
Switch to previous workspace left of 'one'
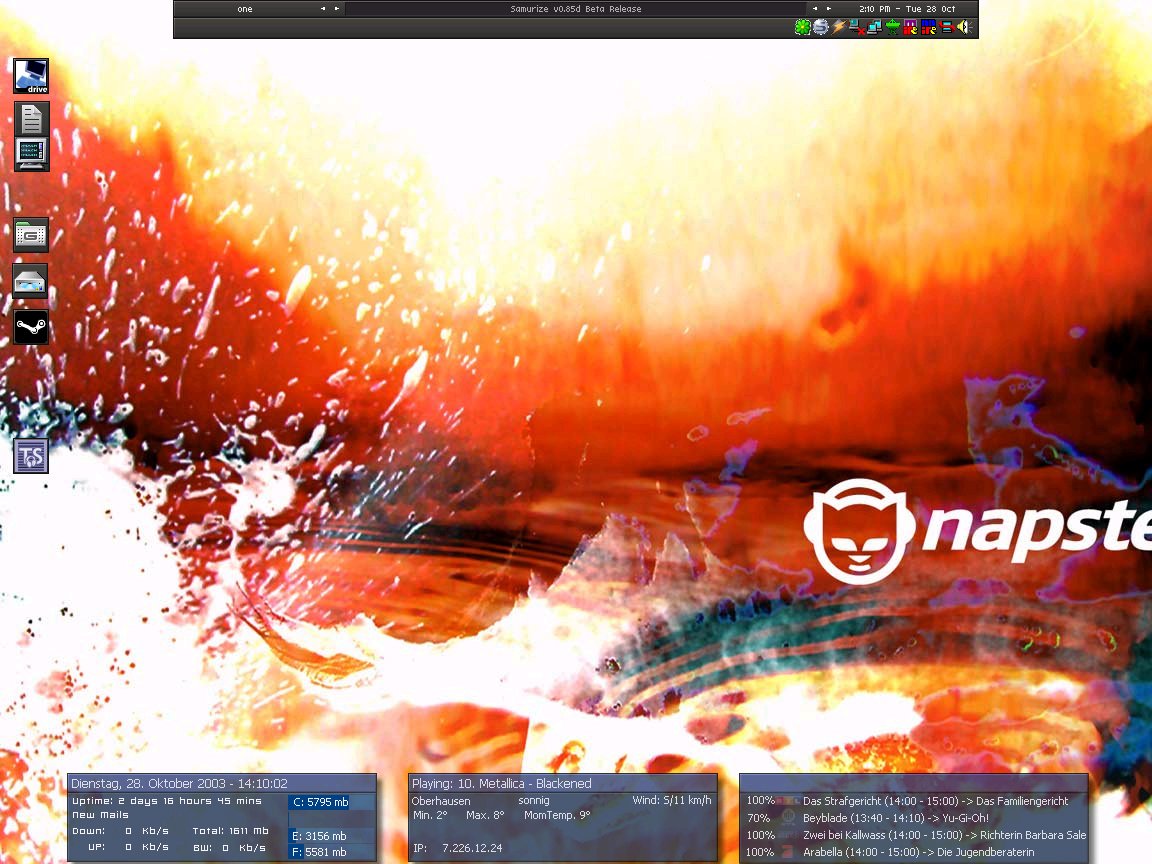323,9
